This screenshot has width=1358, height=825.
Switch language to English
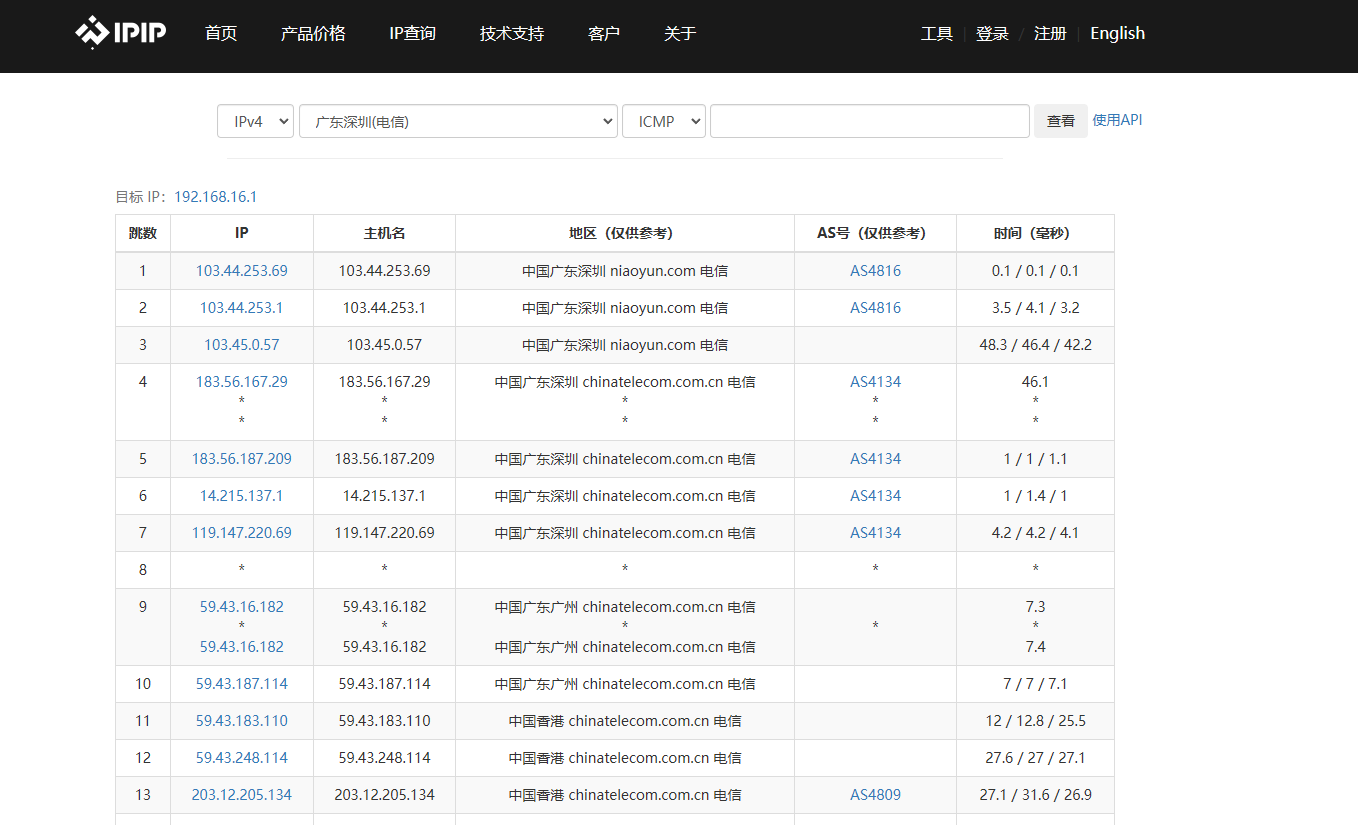pos(1117,34)
